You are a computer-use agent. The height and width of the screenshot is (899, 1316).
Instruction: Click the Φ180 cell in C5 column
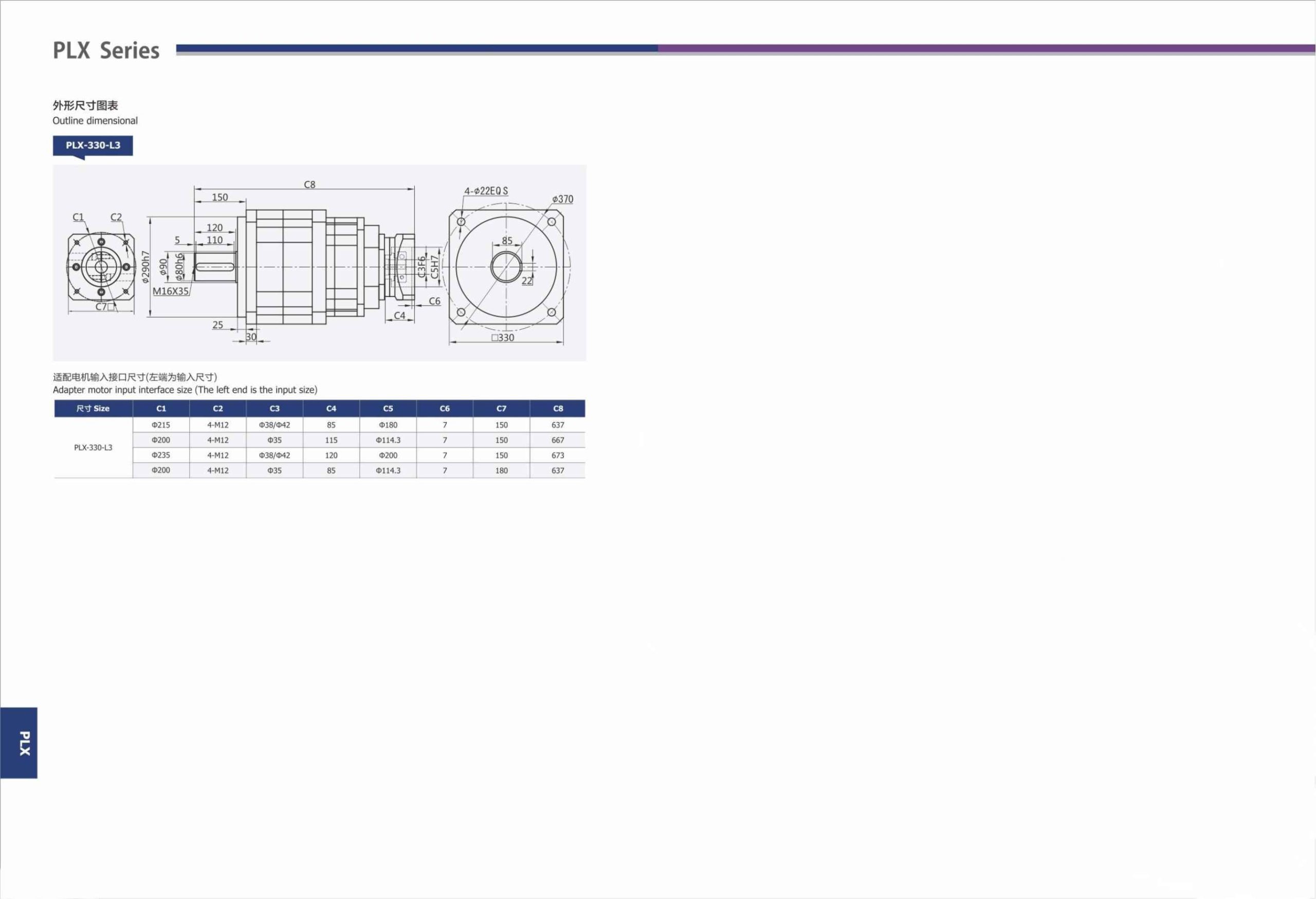[x=388, y=425]
